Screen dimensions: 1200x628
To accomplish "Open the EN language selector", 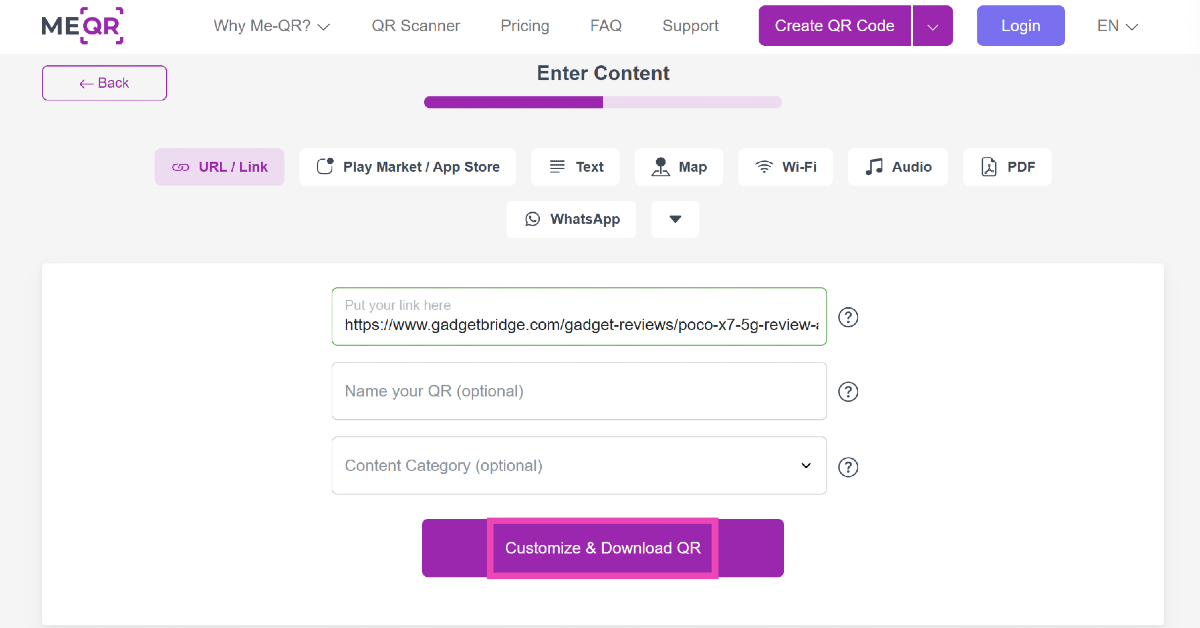I will pos(1117,26).
